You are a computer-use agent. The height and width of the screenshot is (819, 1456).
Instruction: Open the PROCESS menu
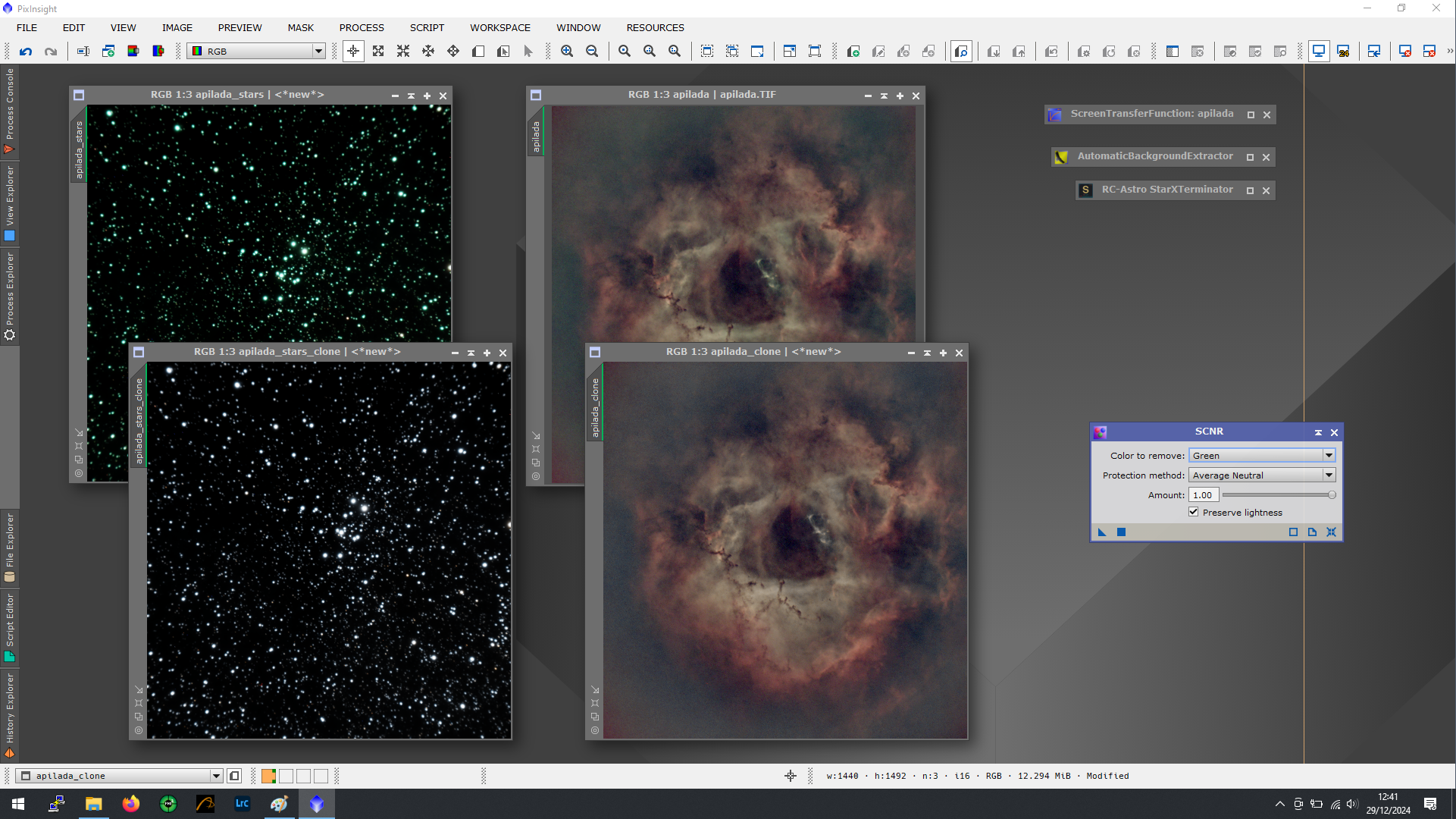362,27
